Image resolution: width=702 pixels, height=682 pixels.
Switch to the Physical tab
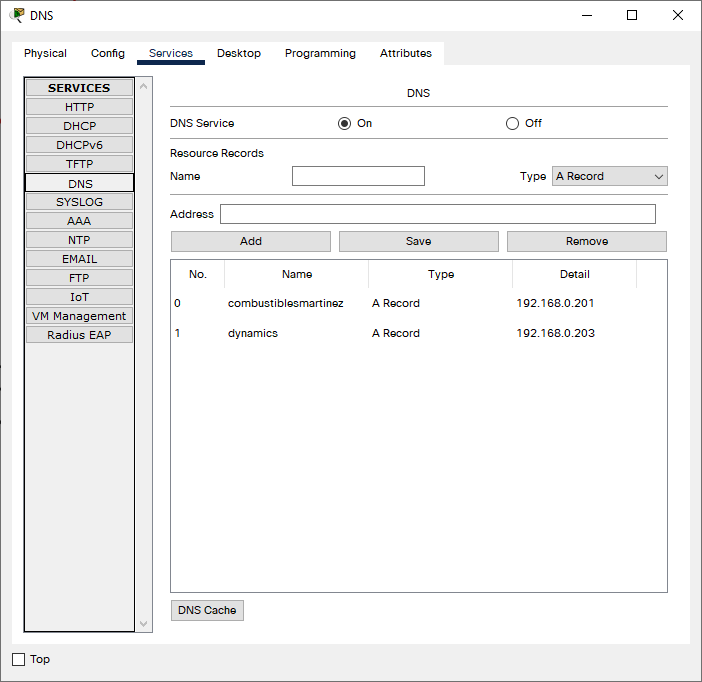pos(45,53)
